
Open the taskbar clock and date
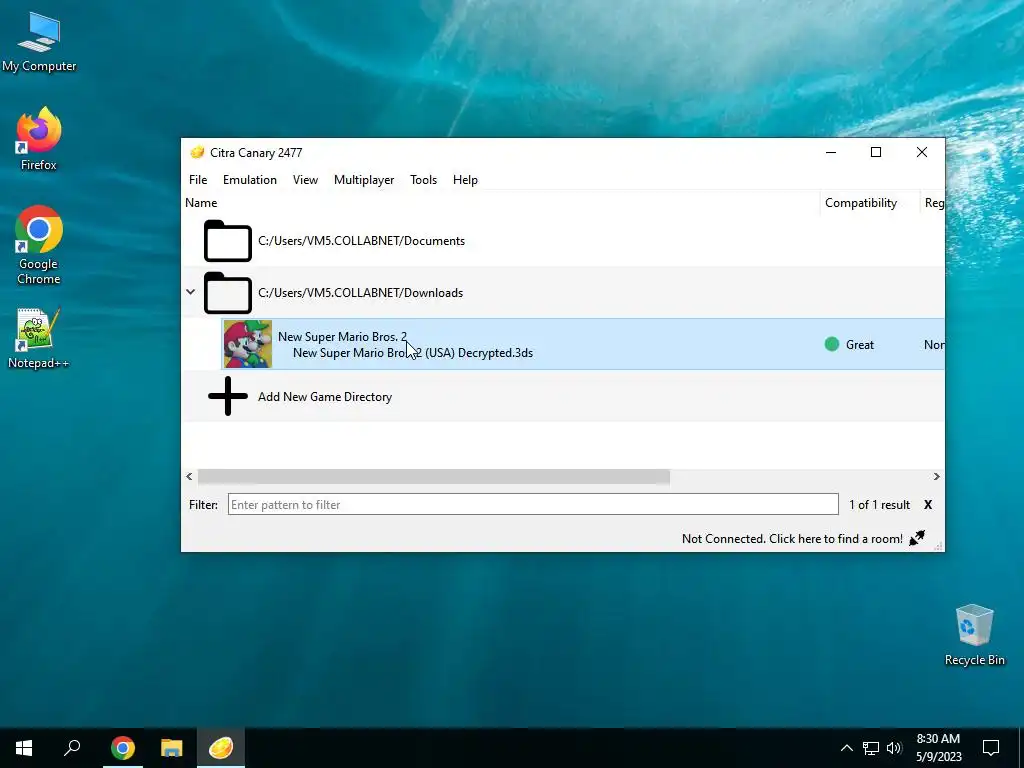click(938, 748)
